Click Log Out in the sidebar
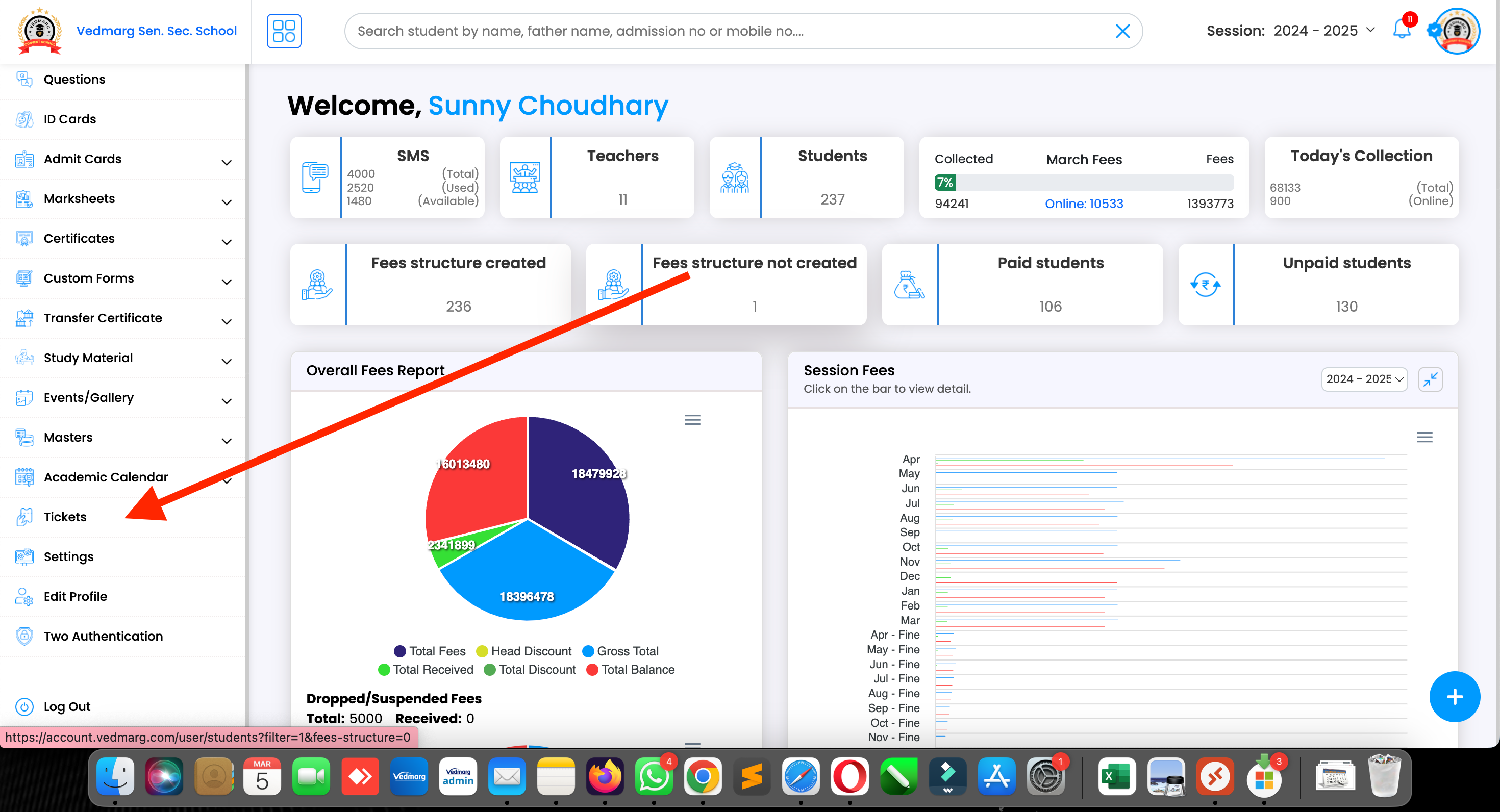Image resolution: width=1500 pixels, height=812 pixels. [x=66, y=706]
